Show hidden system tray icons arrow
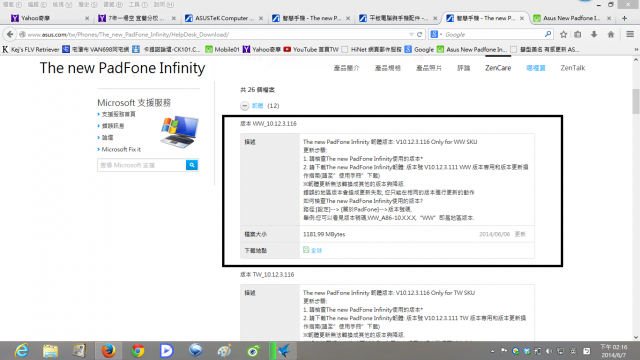Screen dimensions: 640x360 coord(492,351)
